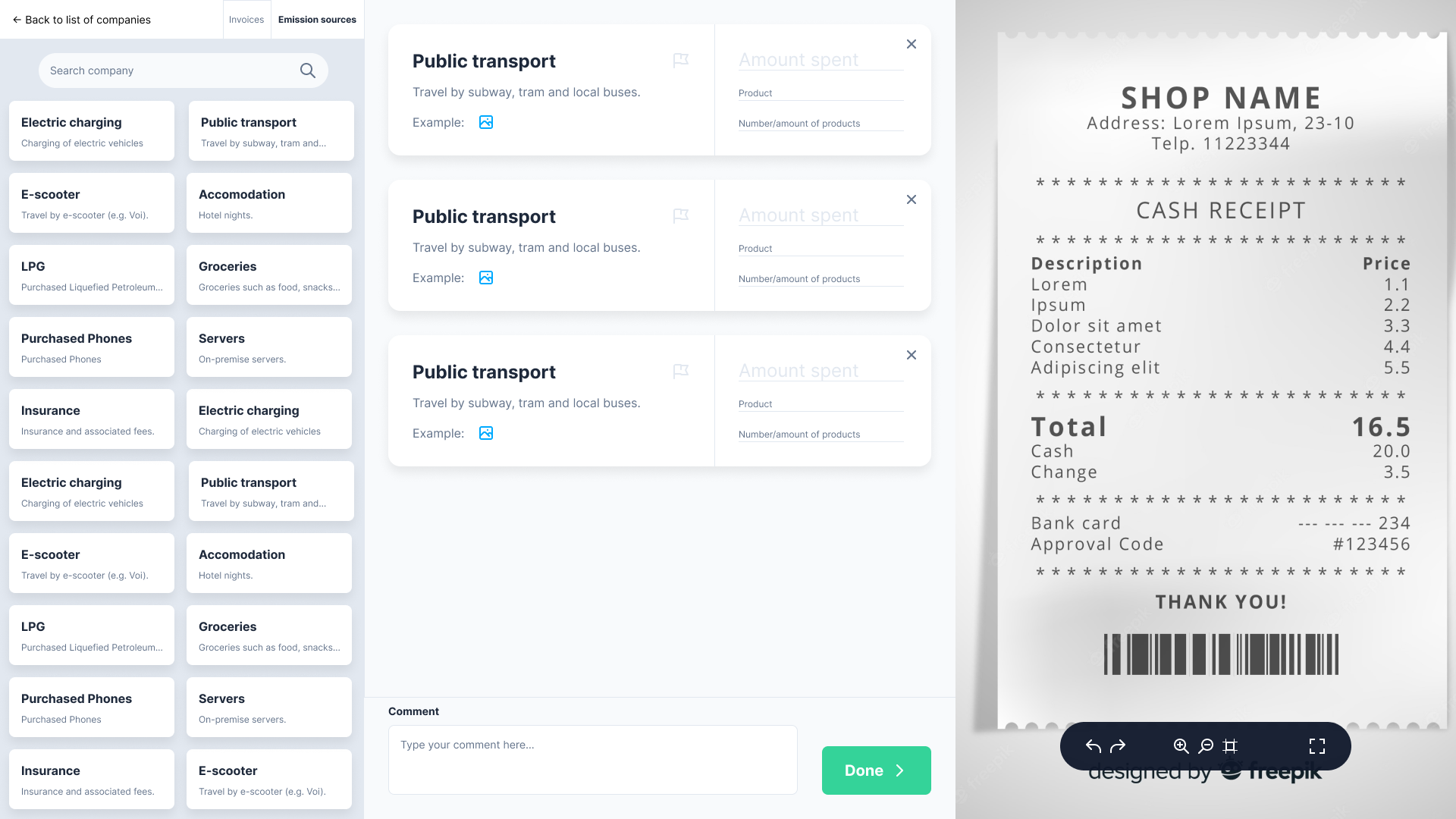Open example image in middle Public transport card

486,278
